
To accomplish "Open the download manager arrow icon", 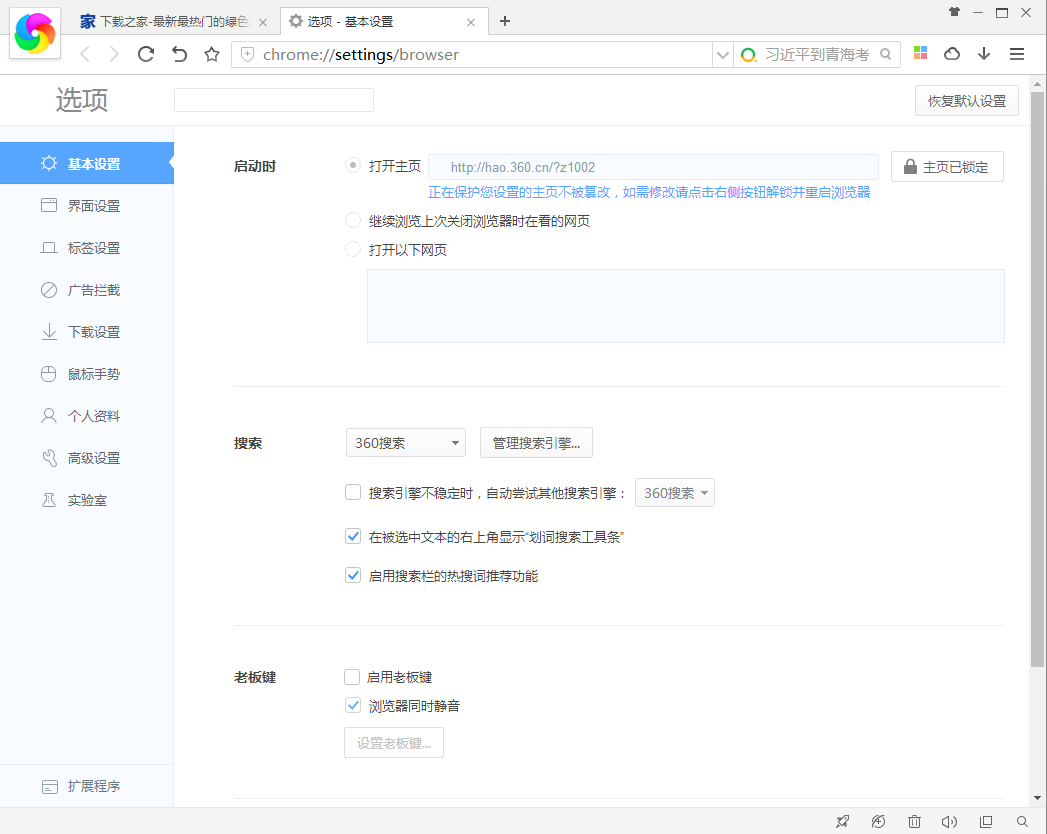I will pyautogui.click(x=984, y=53).
